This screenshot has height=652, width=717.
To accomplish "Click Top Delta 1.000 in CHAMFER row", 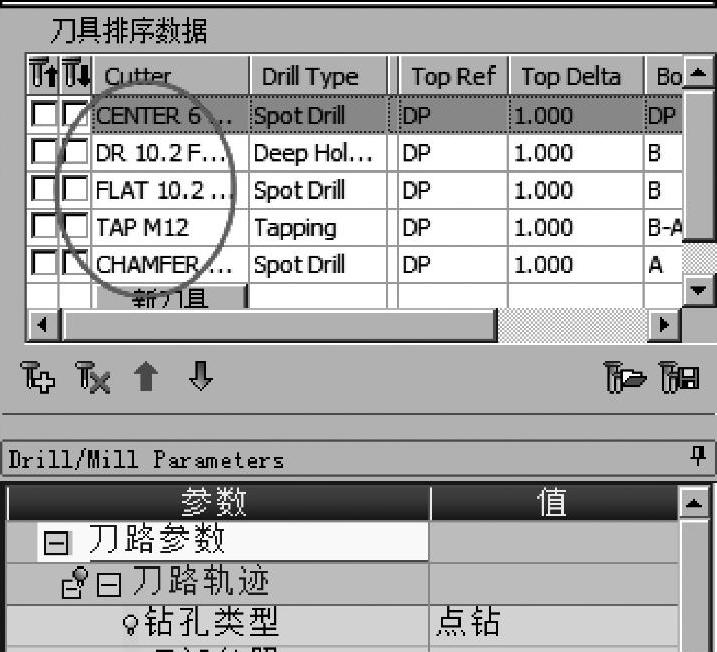I will [x=576, y=265].
